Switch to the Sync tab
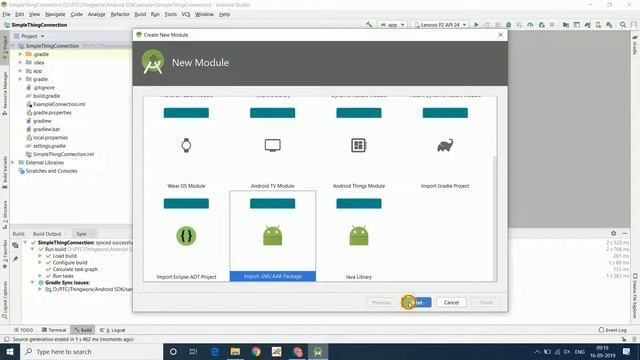Viewport: 640px width, 360px height. pyautogui.click(x=82, y=234)
